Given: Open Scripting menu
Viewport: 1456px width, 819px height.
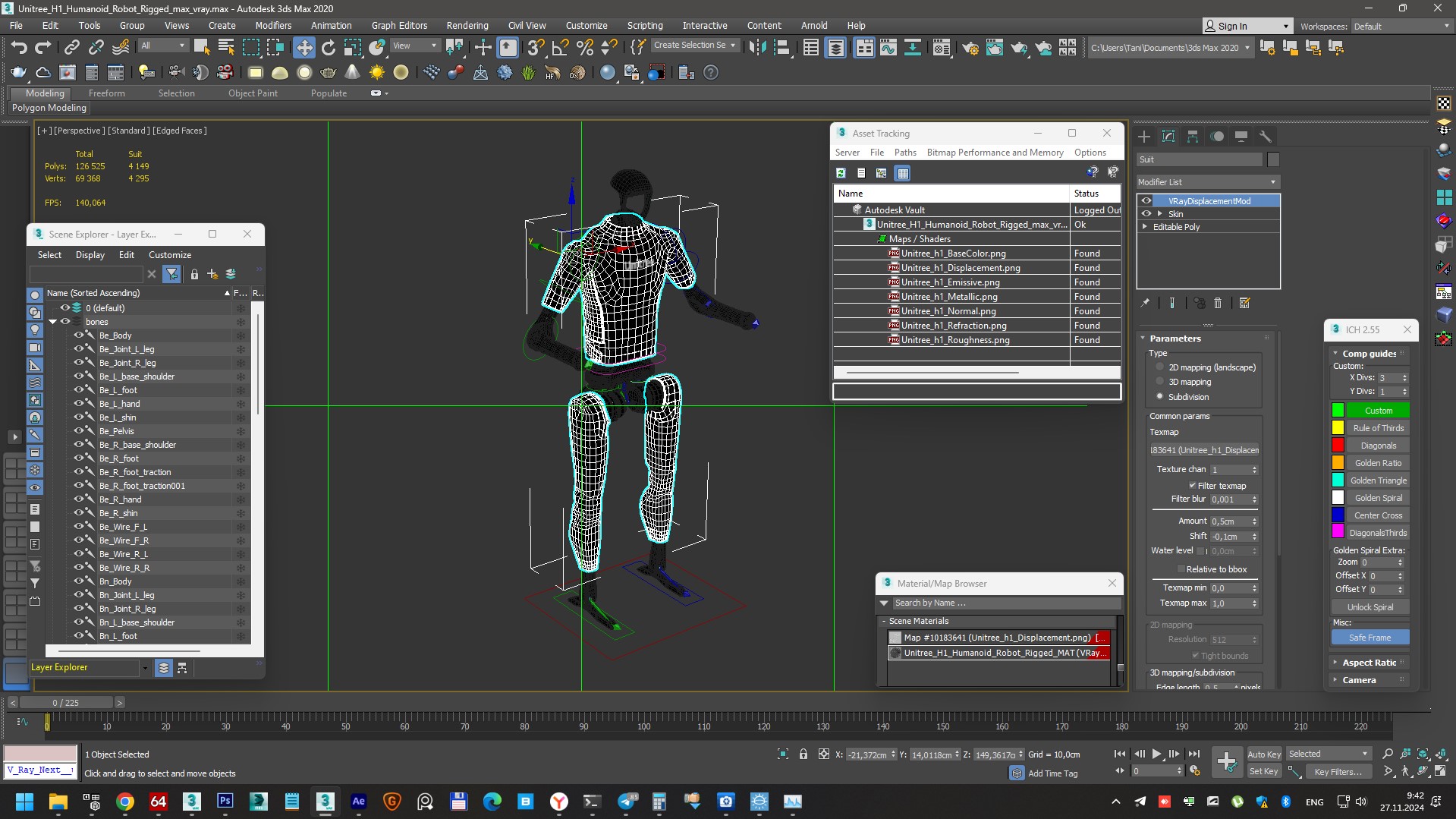Looking at the screenshot, I should tap(644, 25).
